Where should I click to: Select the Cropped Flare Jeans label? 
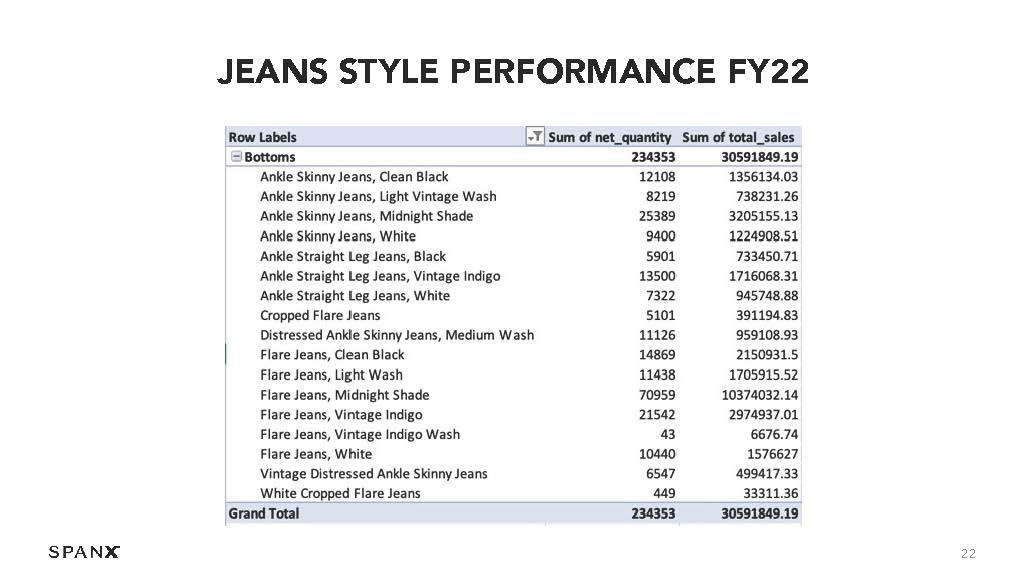[320, 315]
